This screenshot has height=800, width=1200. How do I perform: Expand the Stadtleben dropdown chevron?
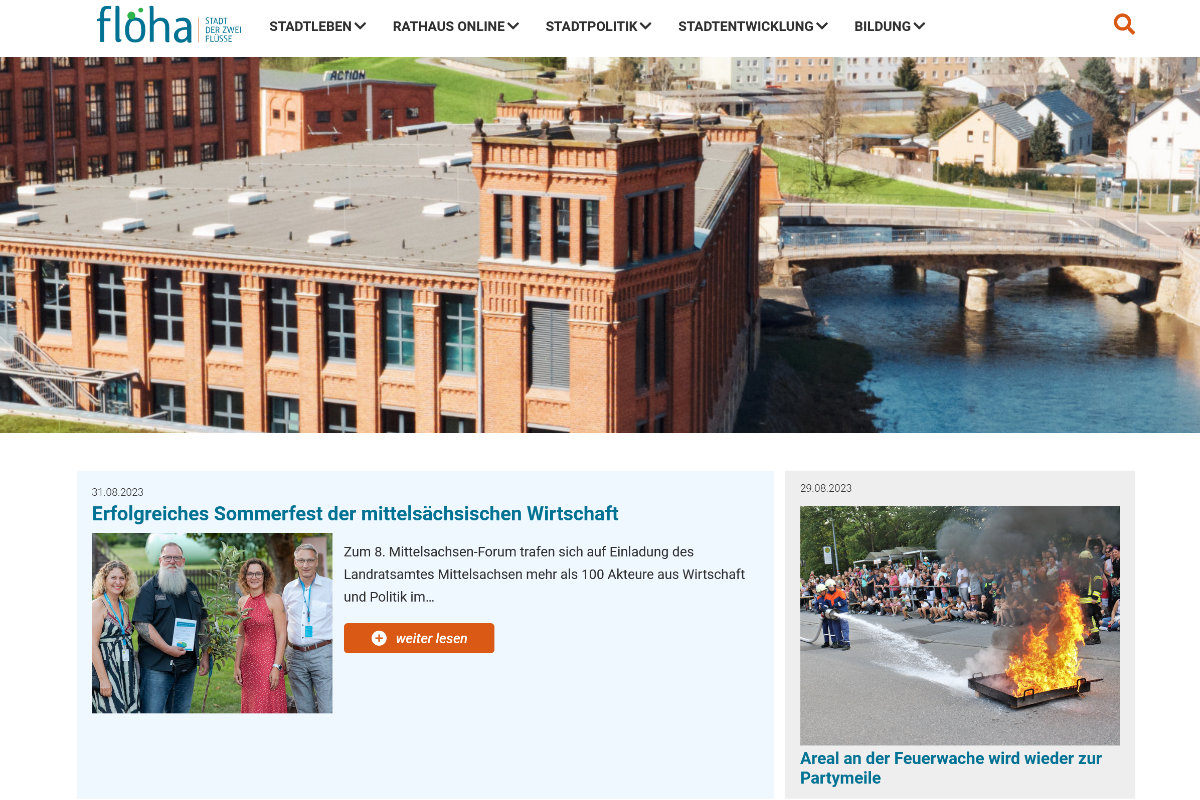360,26
